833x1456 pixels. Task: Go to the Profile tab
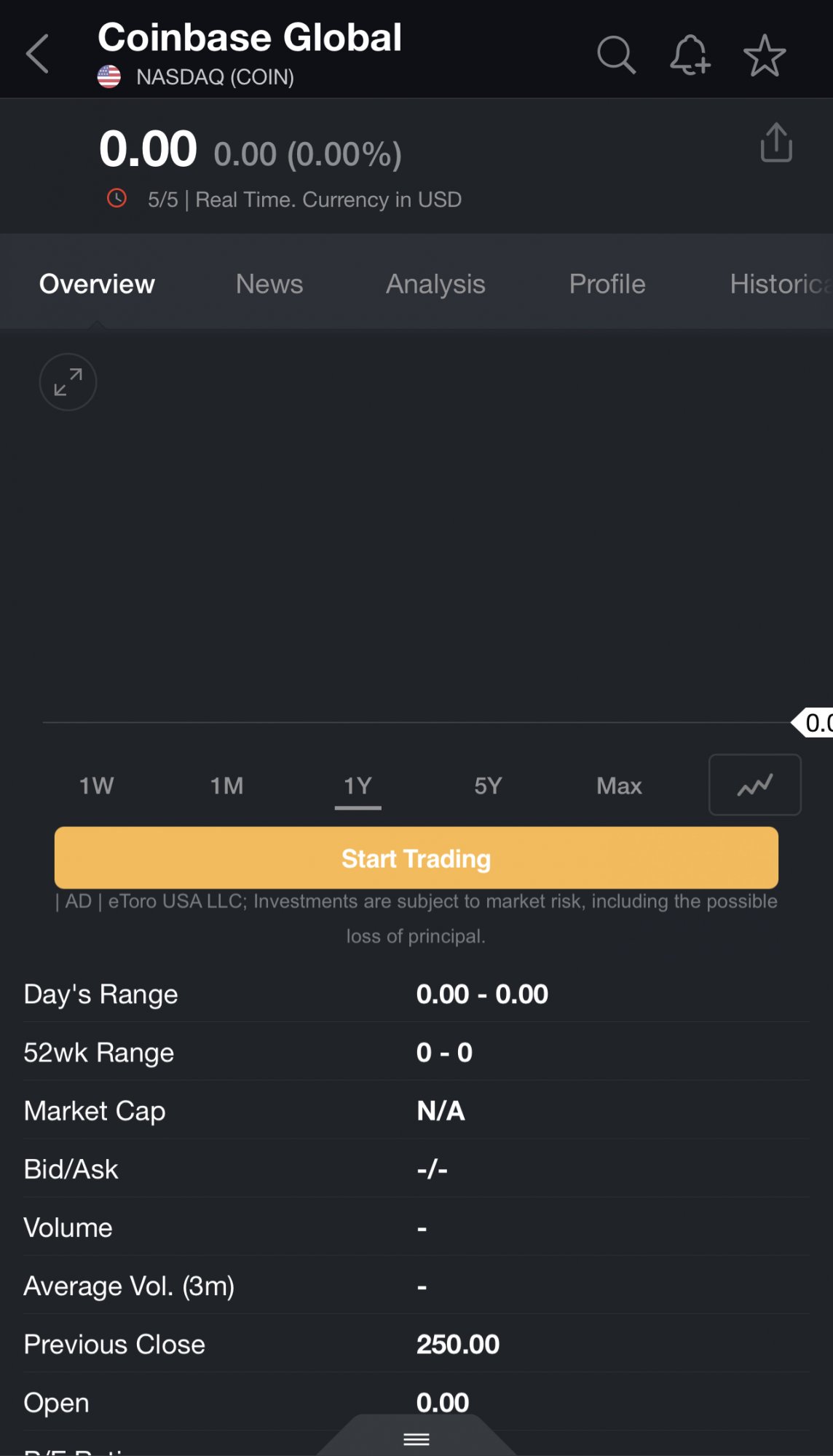[607, 284]
